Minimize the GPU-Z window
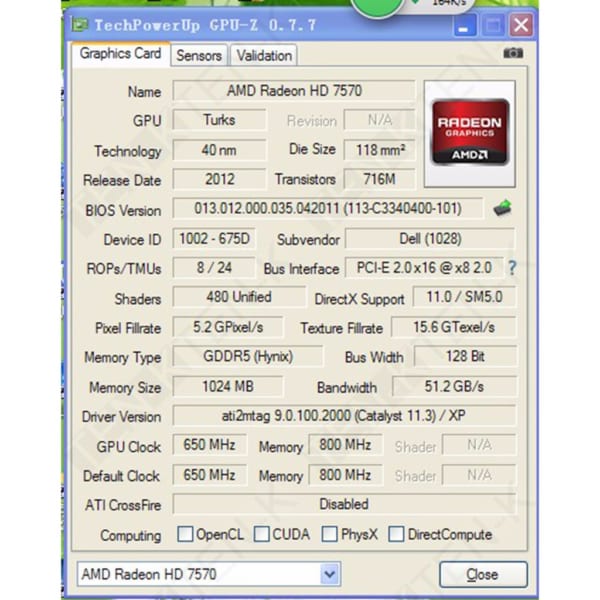Viewport: 600px width, 600px height. coord(465,25)
